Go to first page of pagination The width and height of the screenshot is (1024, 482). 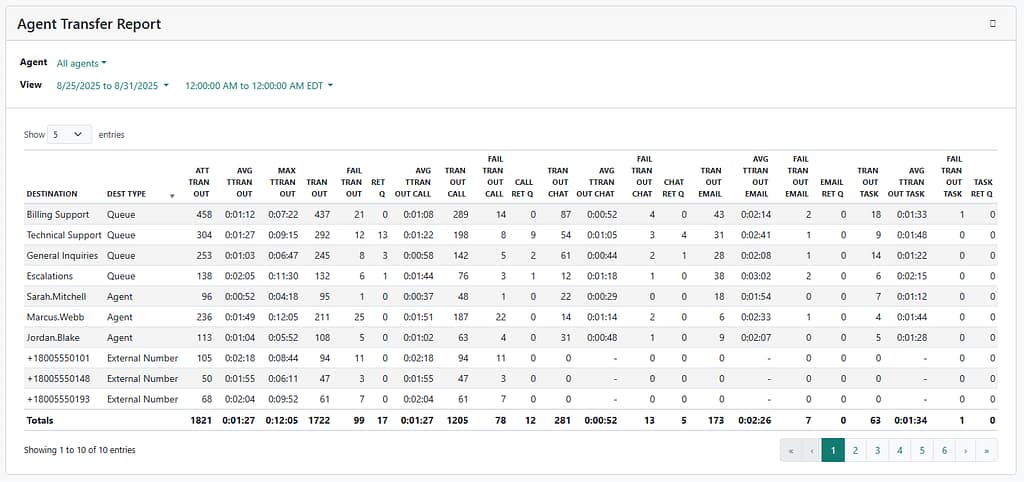tap(791, 450)
